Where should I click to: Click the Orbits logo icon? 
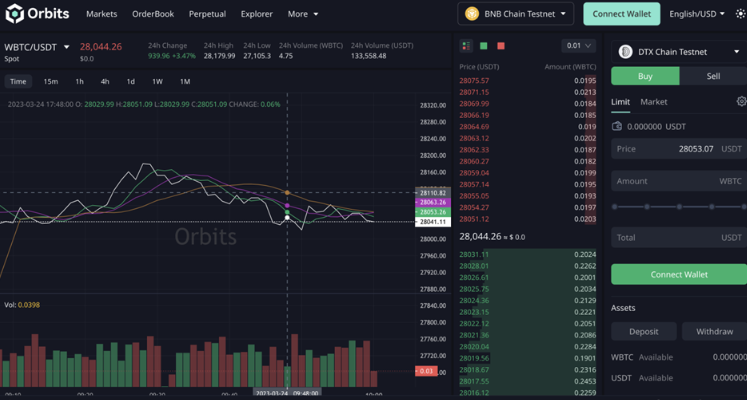(x=14, y=13)
